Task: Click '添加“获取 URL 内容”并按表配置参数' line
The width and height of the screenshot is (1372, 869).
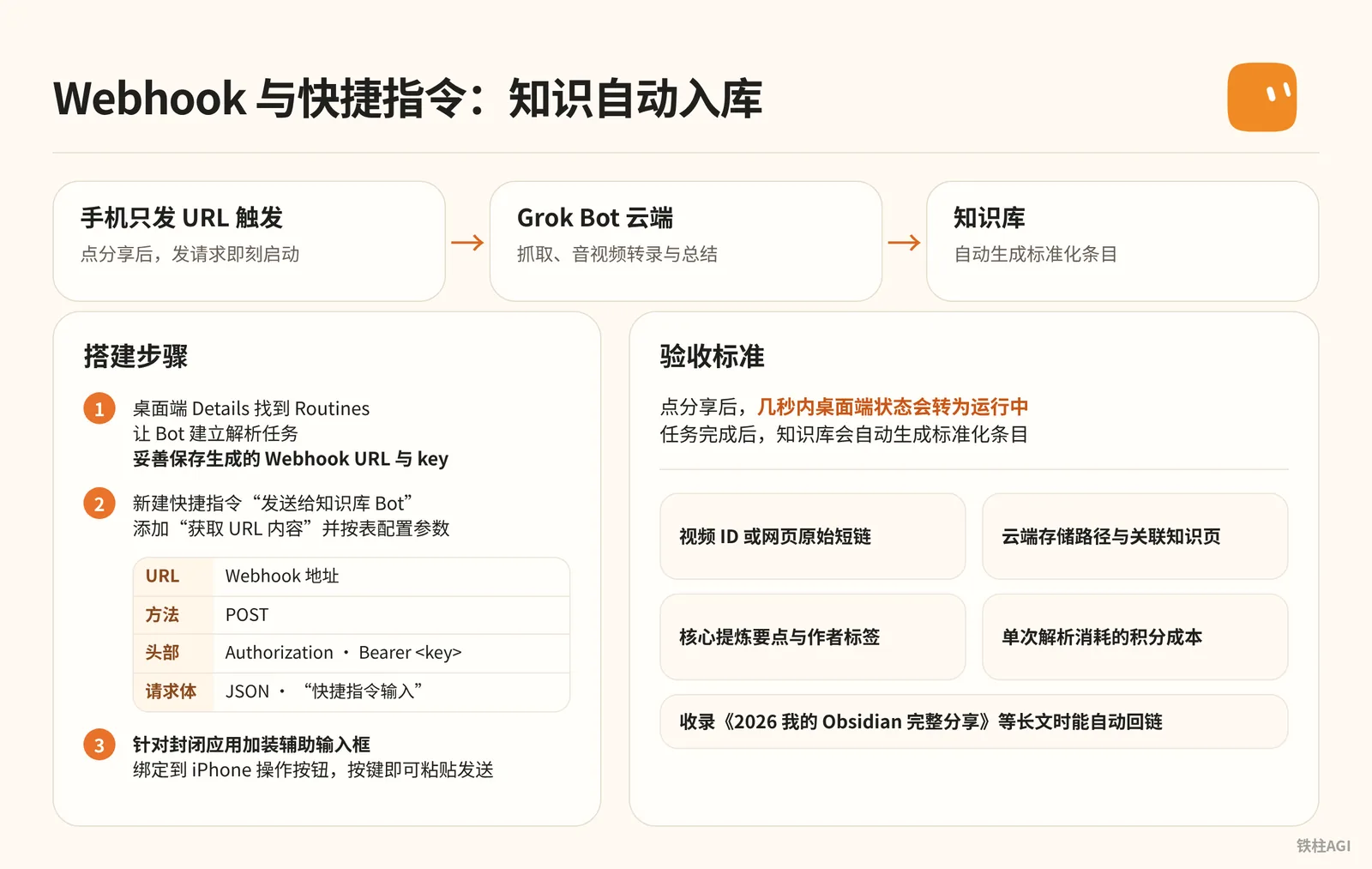Action: (292, 528)
